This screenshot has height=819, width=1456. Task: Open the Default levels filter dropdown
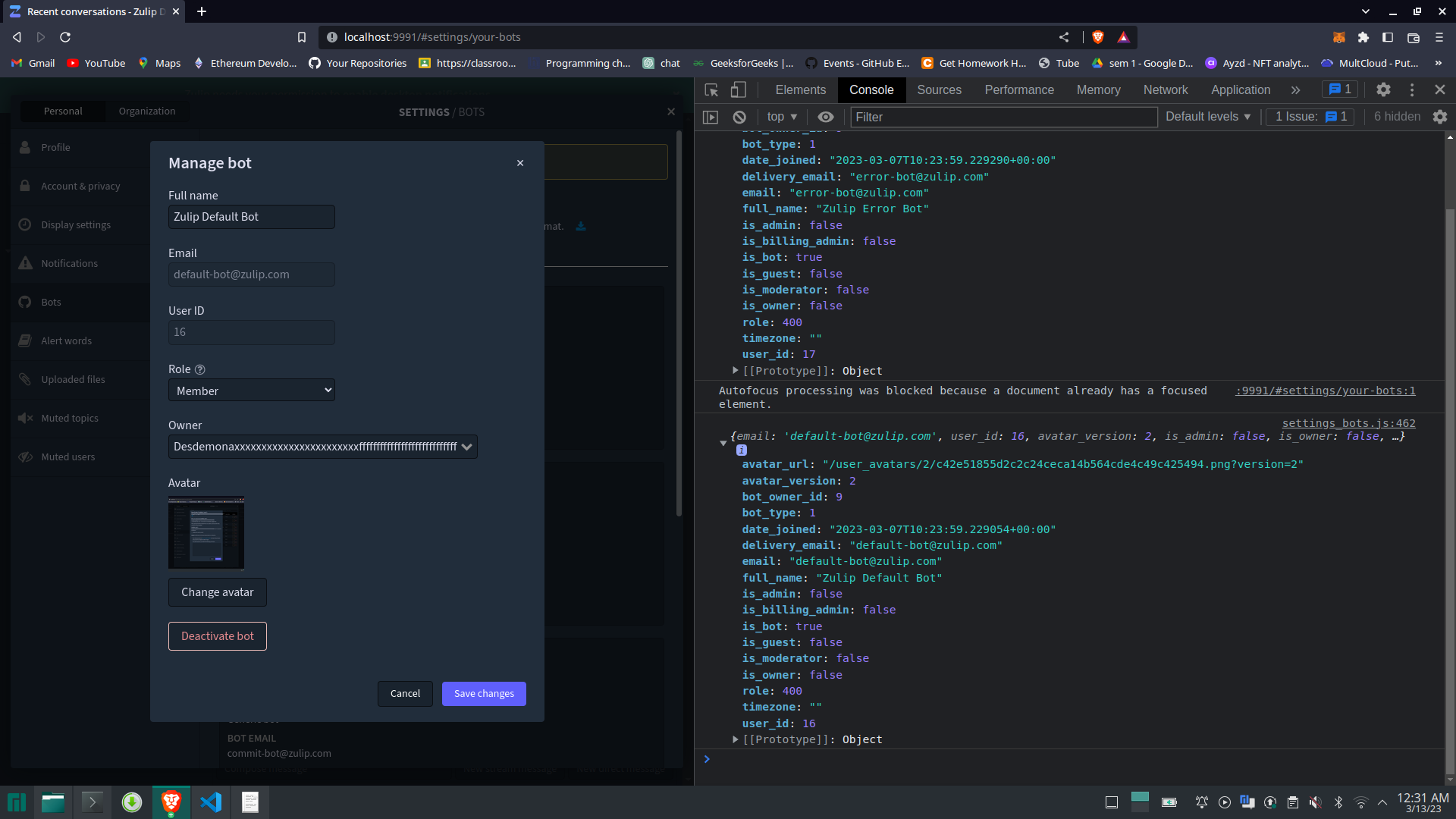coord(1207,117)
